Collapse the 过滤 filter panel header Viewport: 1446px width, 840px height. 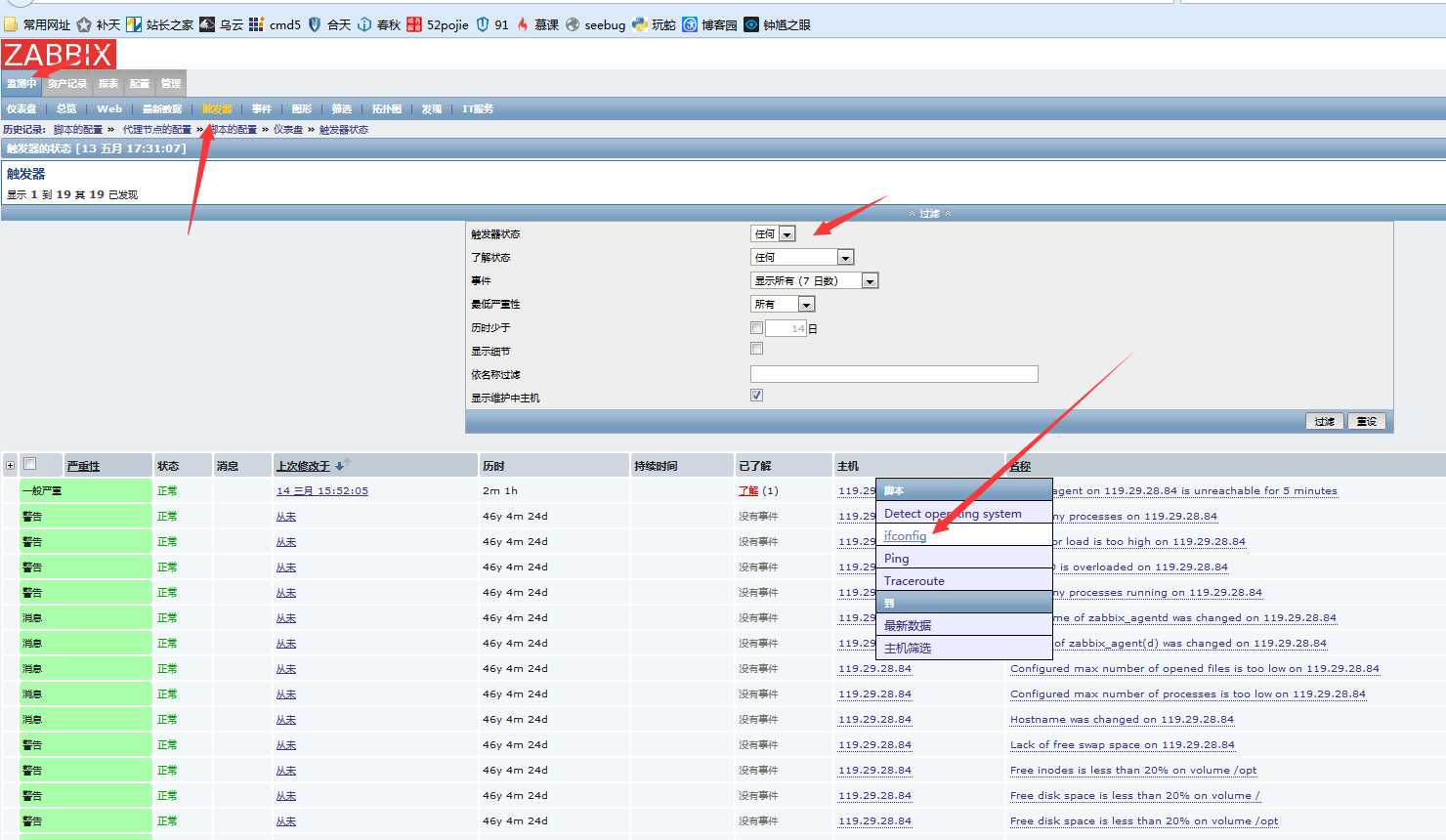click(x=929, y=213)
